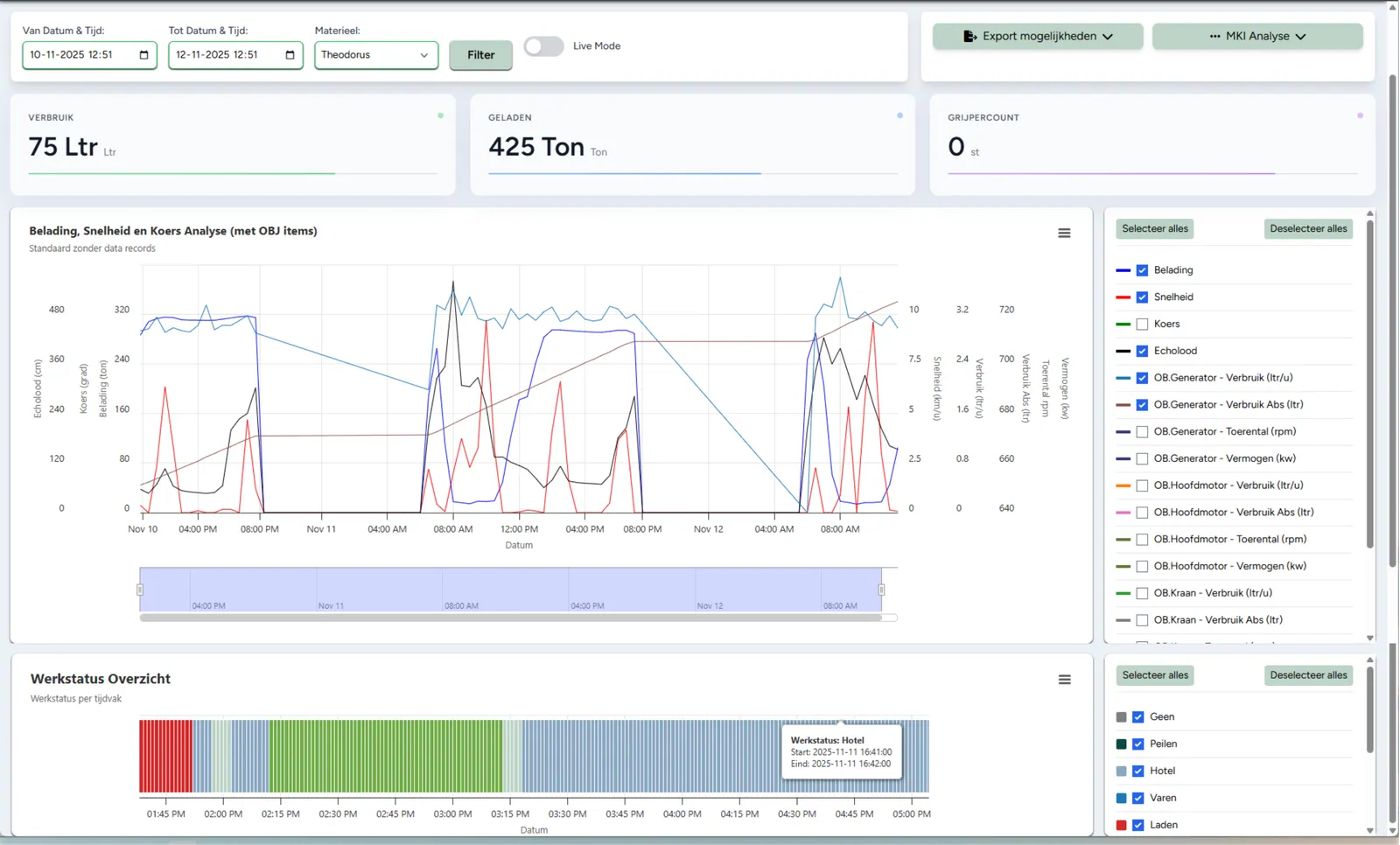Check OB.Kraan - Verbruik (ltr/u) checkbox
1400x845 pixels.
pos(1142,593)
